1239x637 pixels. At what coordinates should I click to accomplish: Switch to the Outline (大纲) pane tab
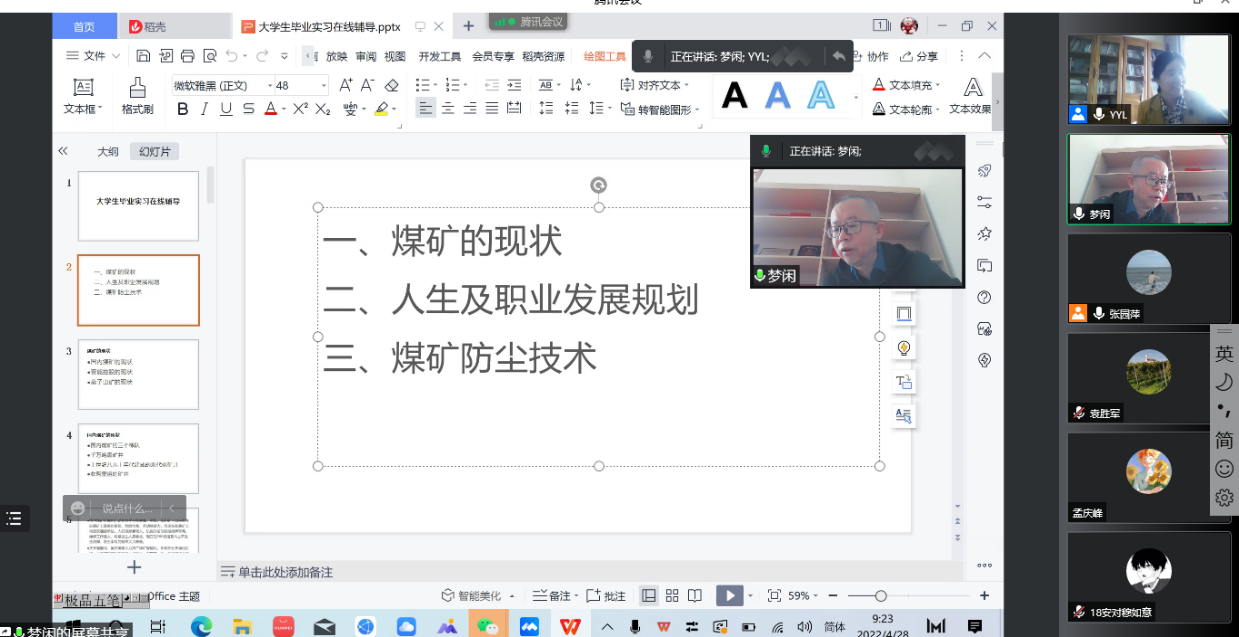pos(108,151)
